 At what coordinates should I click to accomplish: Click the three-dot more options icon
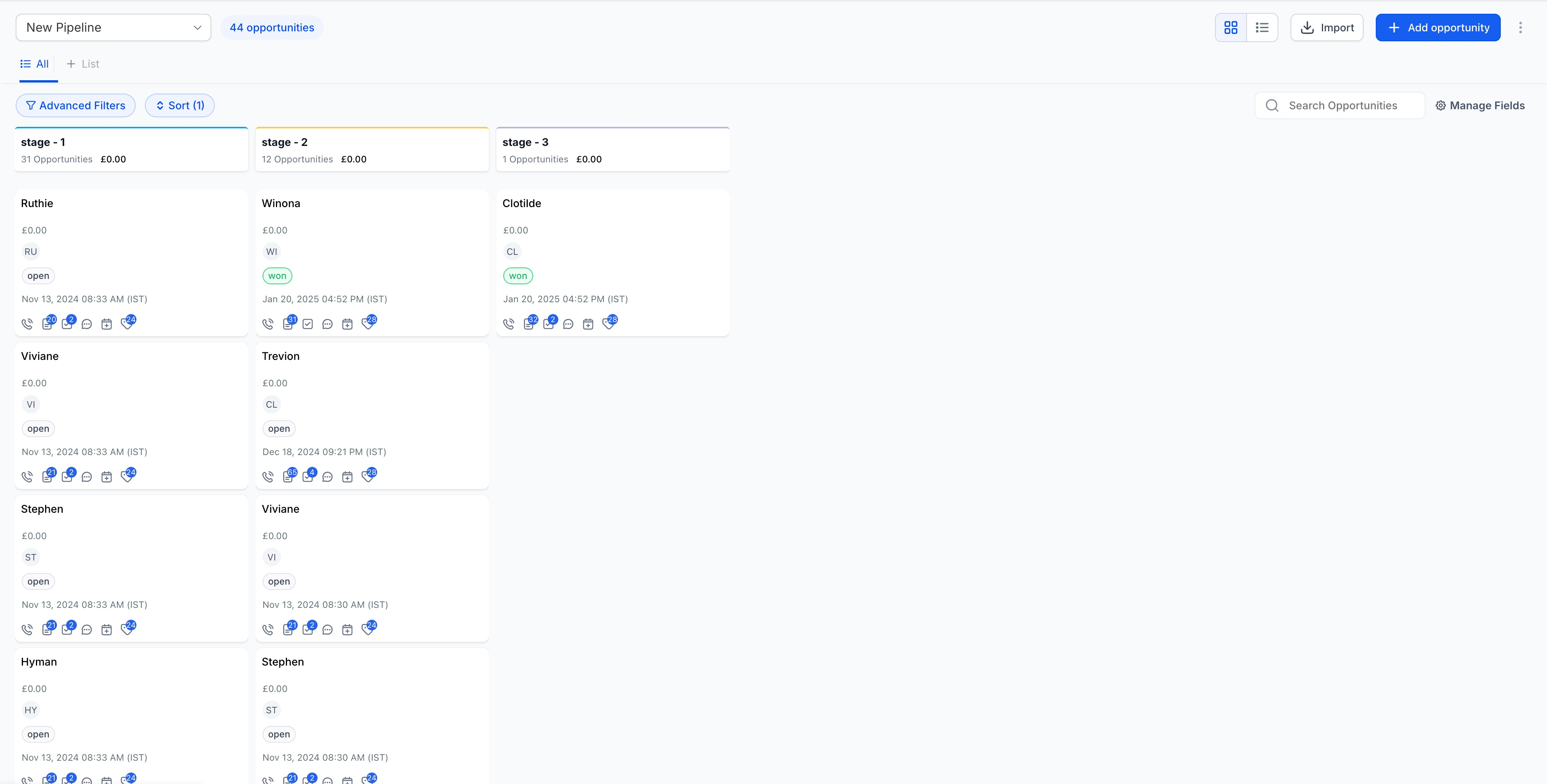pyautogui.click(x=1520, y=28)
